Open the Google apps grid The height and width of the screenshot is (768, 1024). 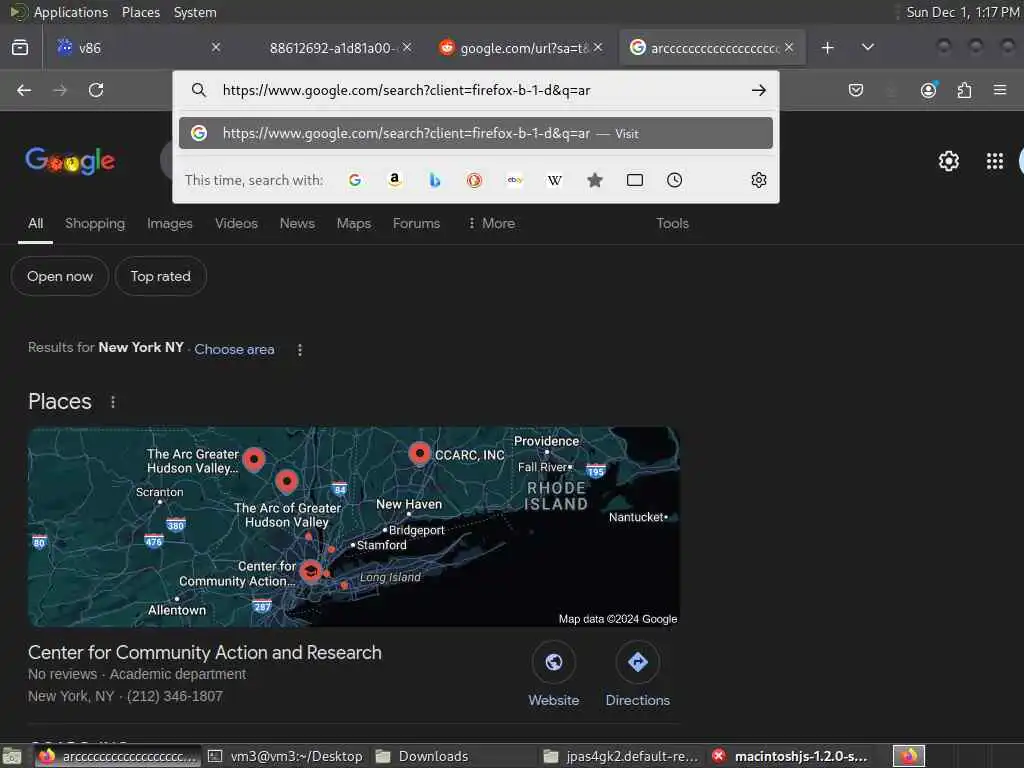(995, 161)
